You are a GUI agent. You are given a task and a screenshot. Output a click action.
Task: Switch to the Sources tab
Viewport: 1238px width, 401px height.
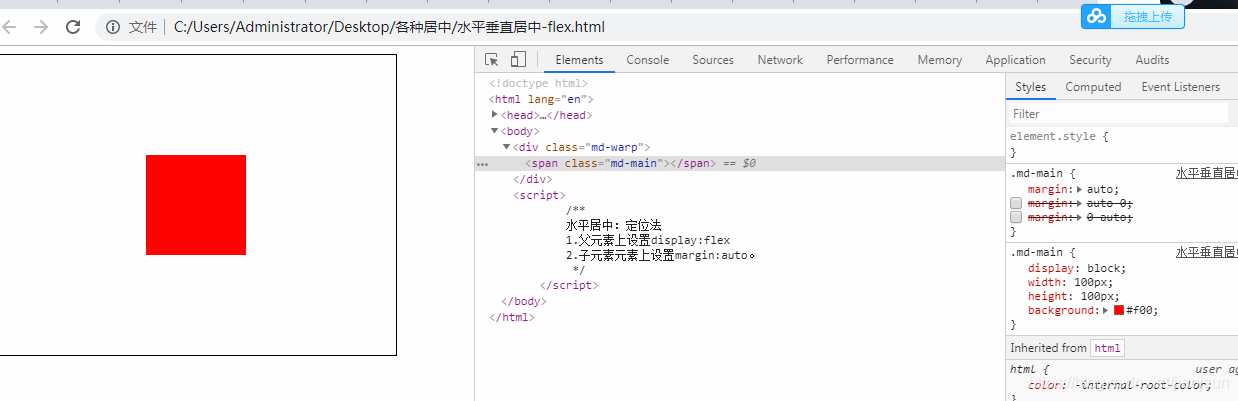pos(713,60)
